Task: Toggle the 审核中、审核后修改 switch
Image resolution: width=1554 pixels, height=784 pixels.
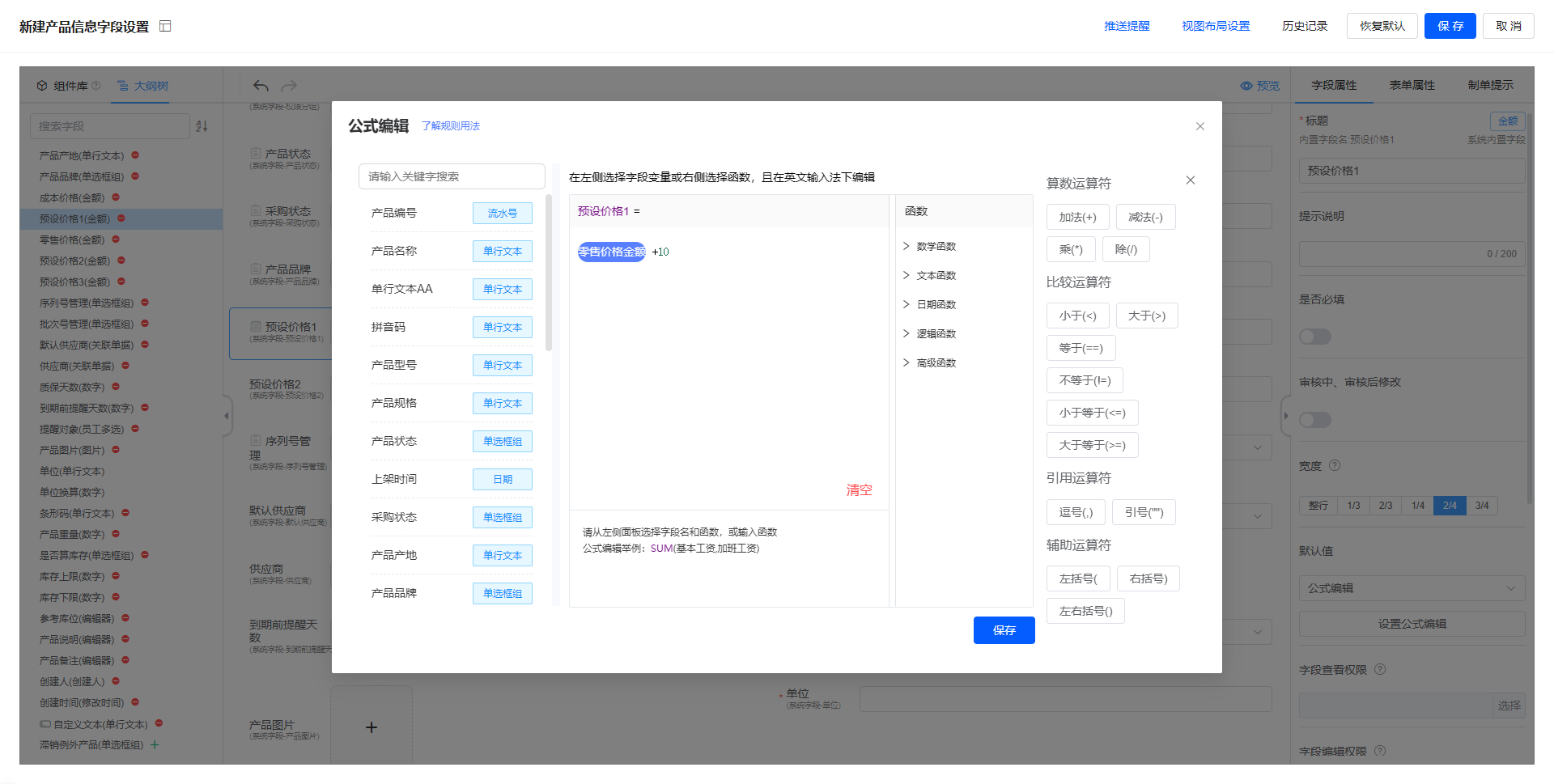Action: point(1315,420)
